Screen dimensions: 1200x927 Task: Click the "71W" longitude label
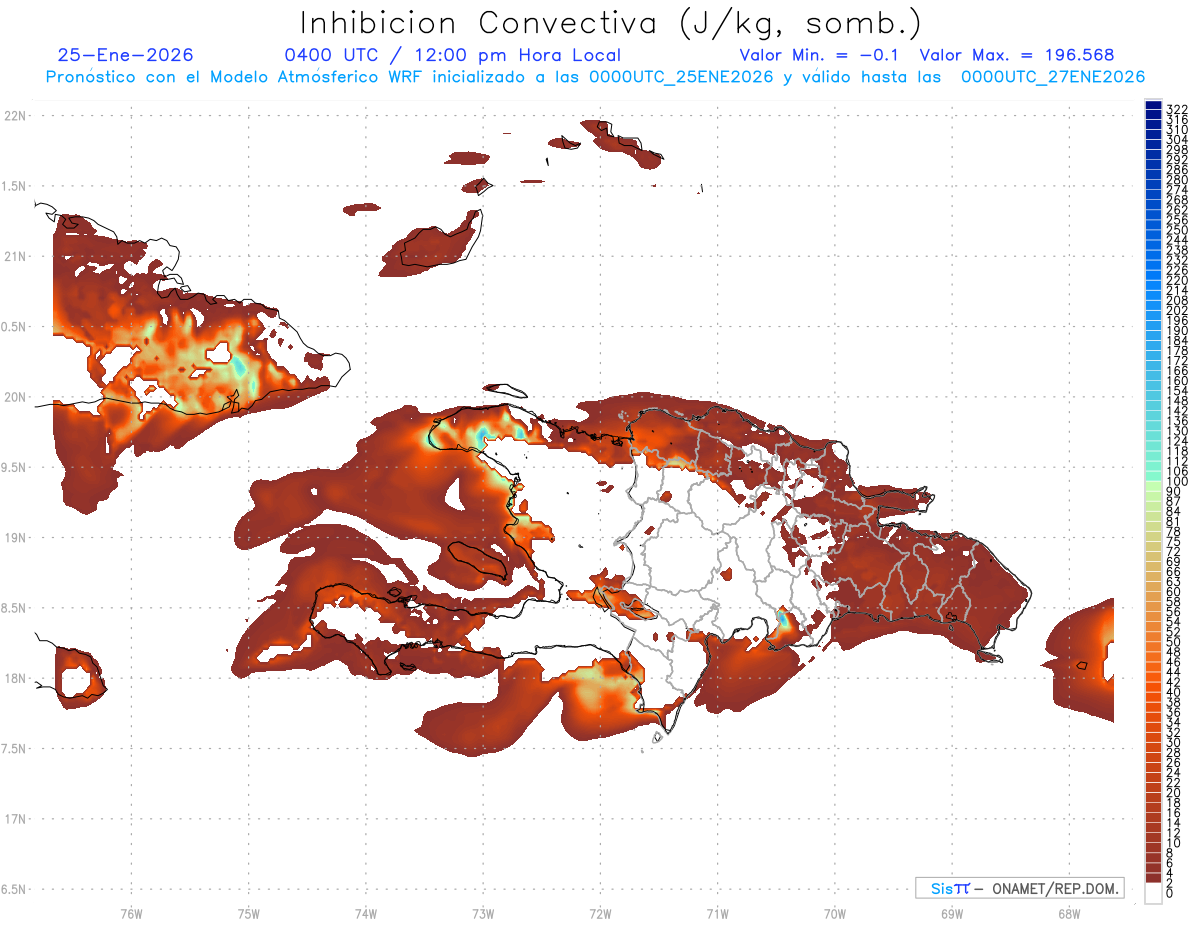(717, 913)
